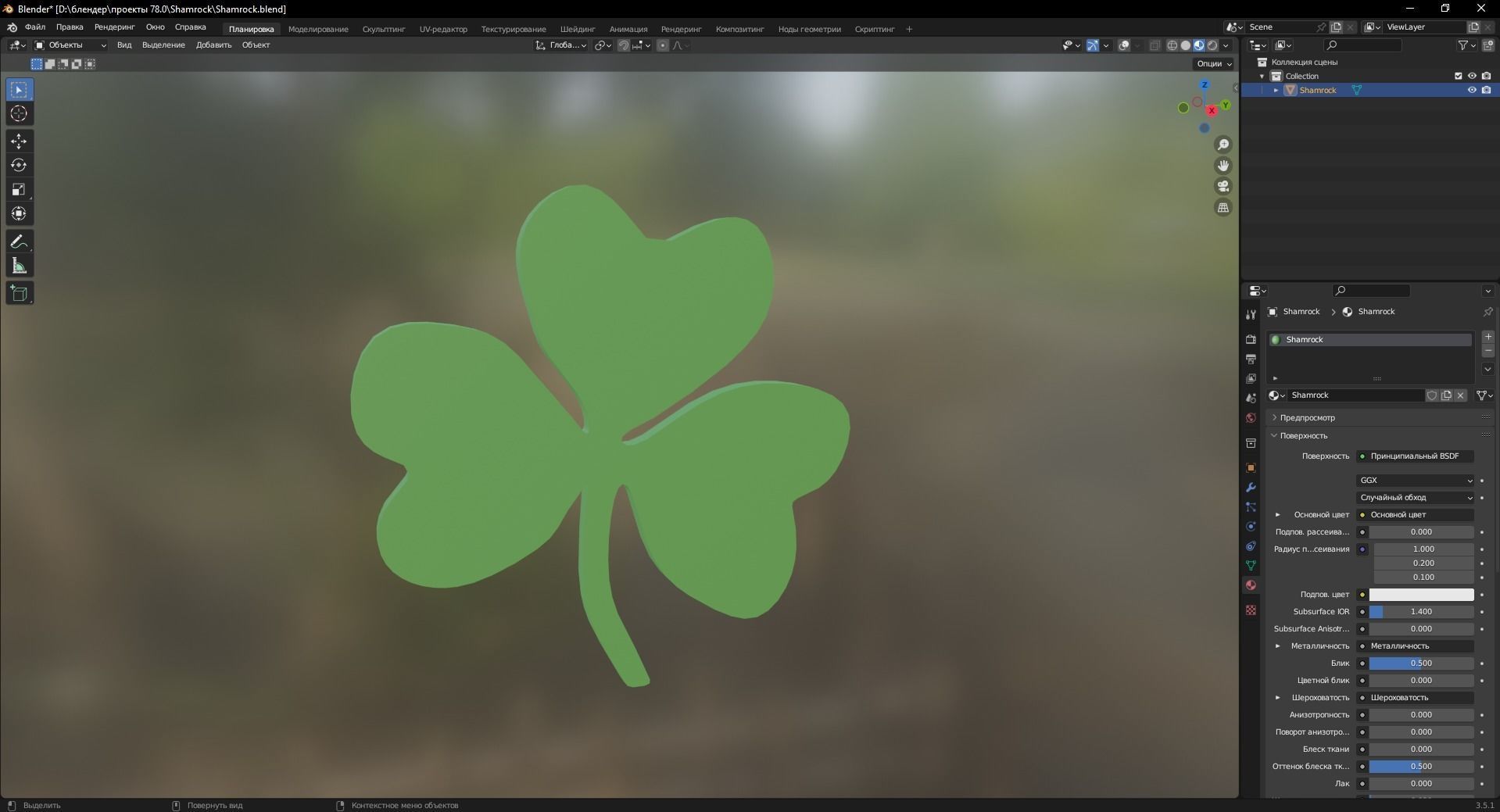
Task: Switch to the Шейдинг workspace tab
Action: click(x=578, y=29)
